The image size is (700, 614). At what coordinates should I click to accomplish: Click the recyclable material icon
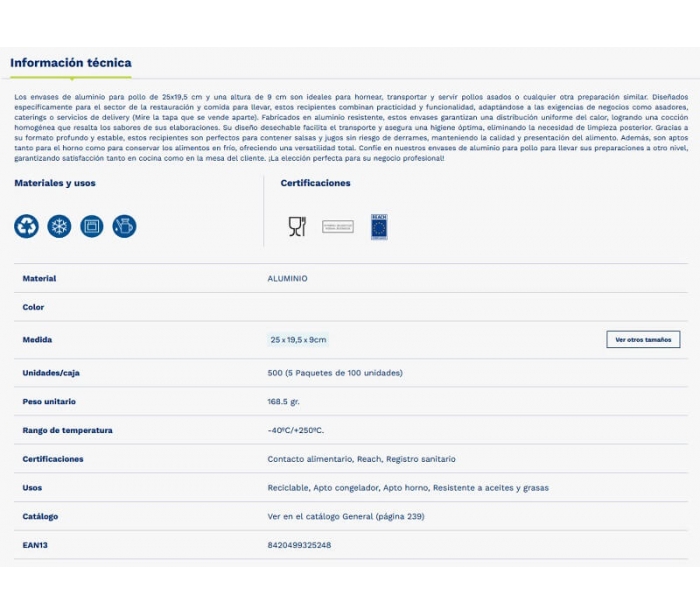click(x=26, y=226)
